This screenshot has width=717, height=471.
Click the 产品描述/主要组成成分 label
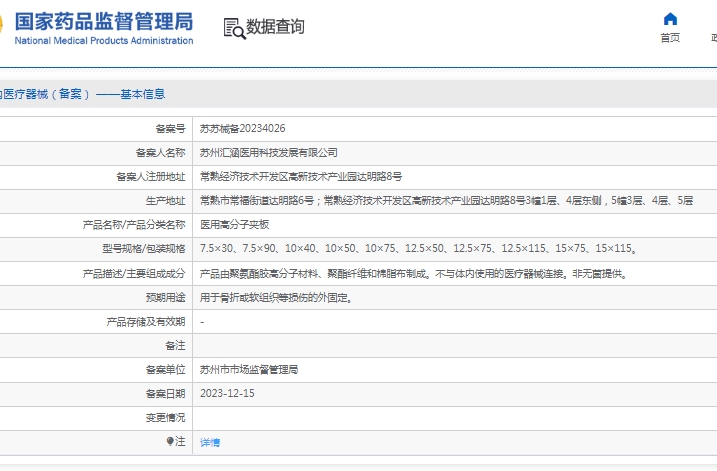click(x=134, y=274)
